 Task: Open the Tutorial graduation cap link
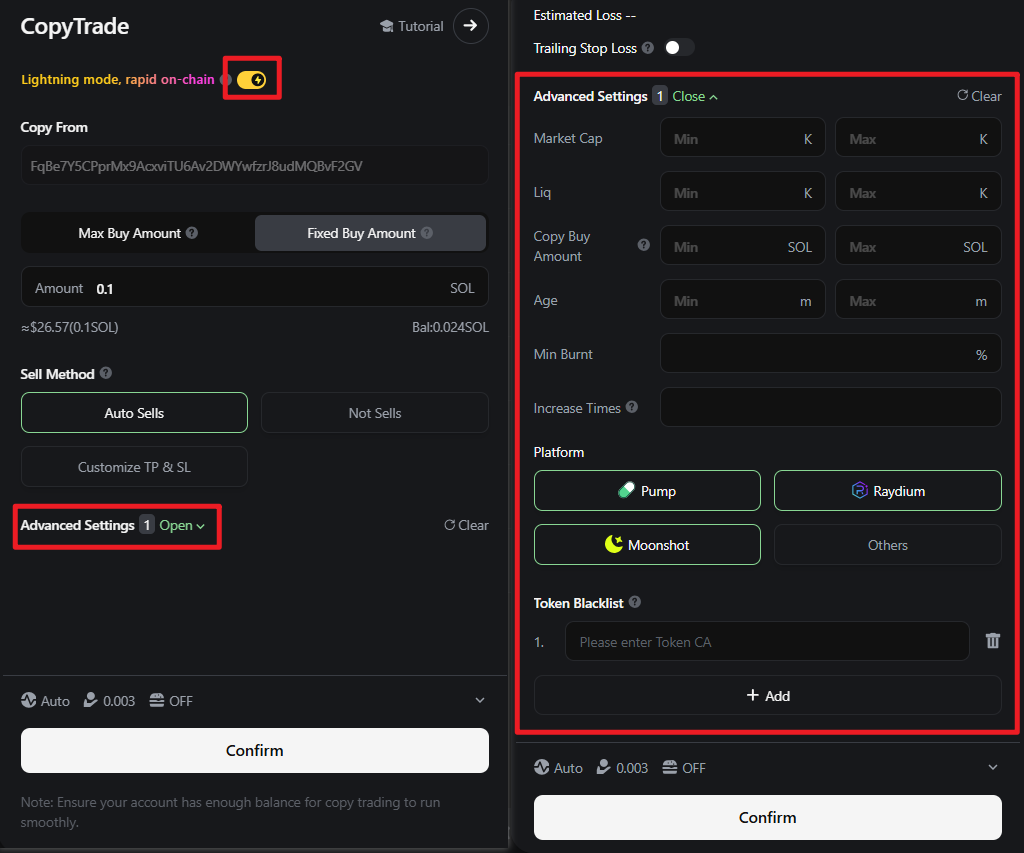pyautogui.click(x=412, y=27)
